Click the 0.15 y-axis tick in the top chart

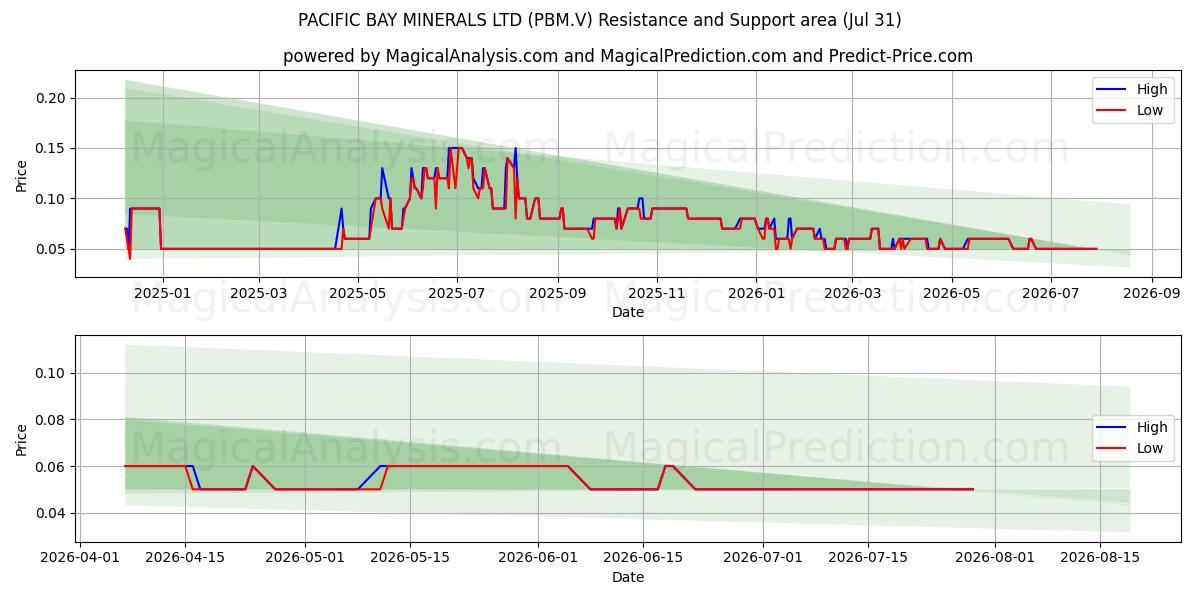(x=52, y=148)
